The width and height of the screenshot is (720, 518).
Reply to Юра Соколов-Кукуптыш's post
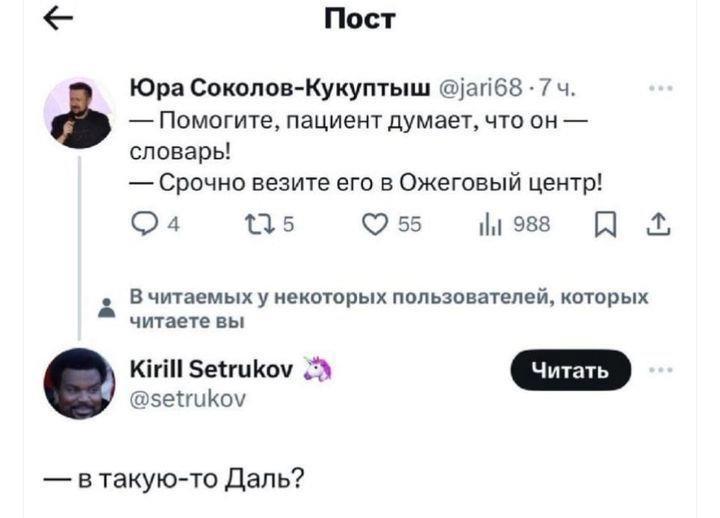pyautogui.click(x=146, y=228)
